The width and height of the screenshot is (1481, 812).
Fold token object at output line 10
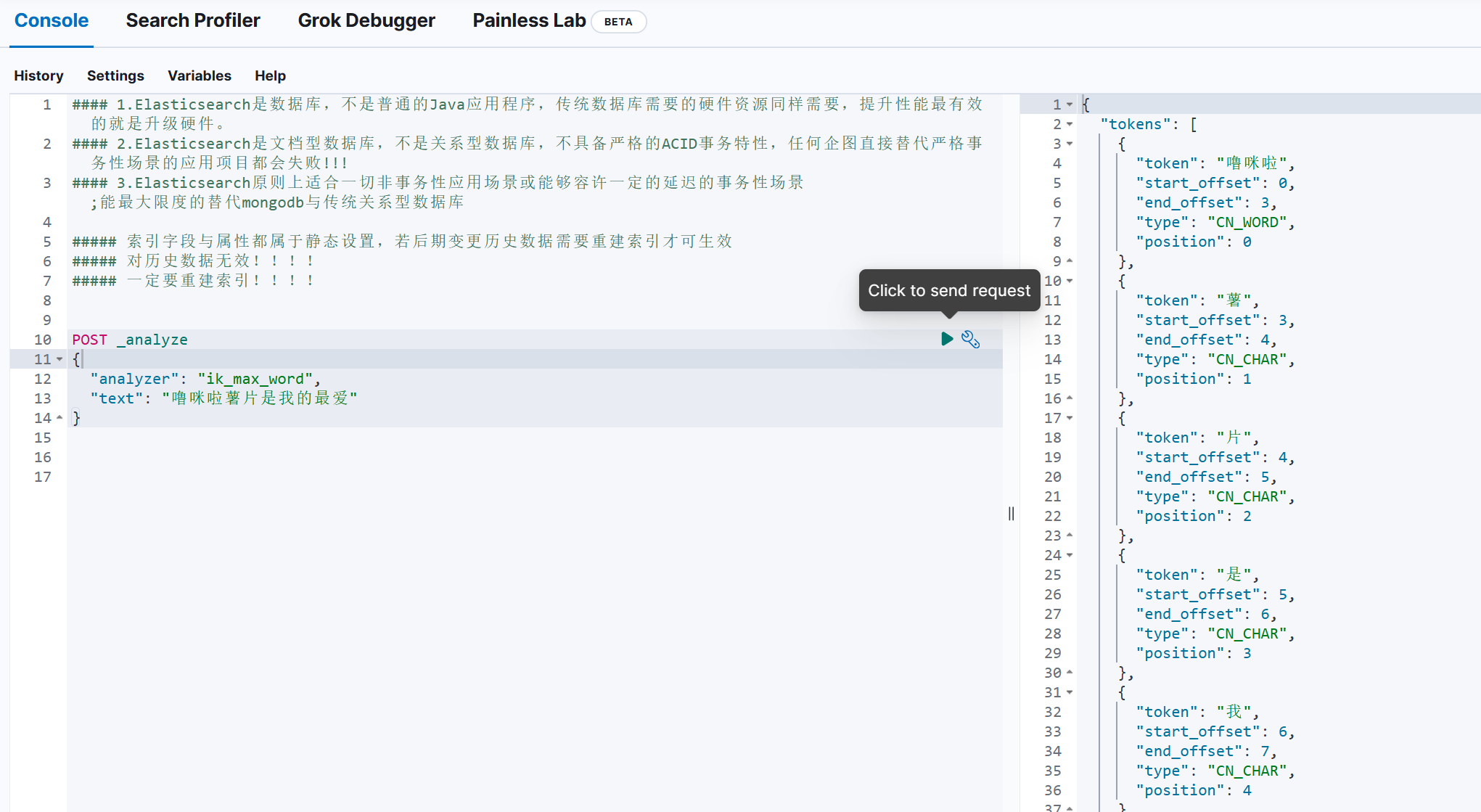1070,281
